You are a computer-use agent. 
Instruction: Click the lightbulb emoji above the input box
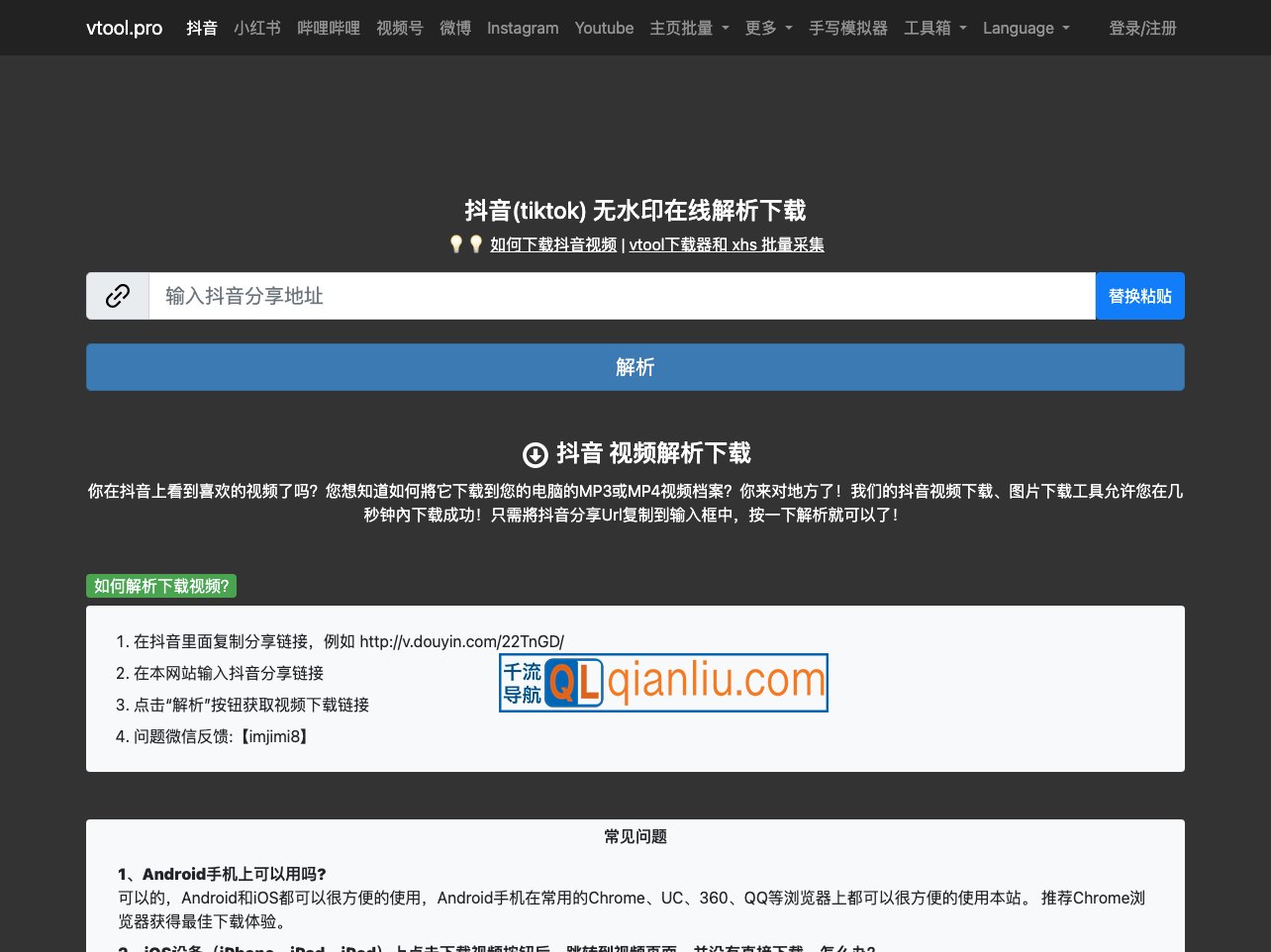tap(456, 243)
